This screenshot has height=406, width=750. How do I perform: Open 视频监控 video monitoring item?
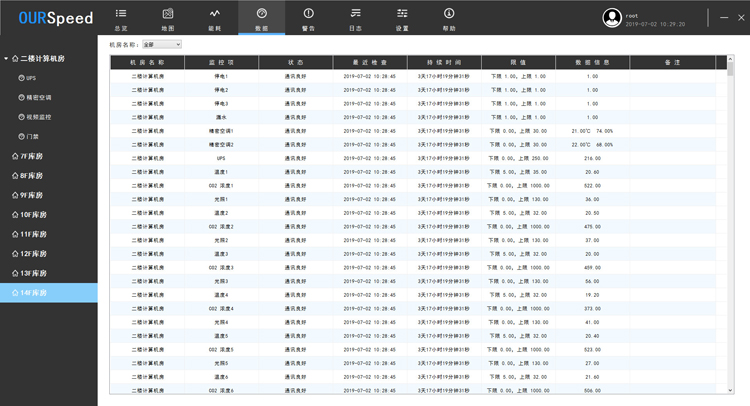point(39,116)
